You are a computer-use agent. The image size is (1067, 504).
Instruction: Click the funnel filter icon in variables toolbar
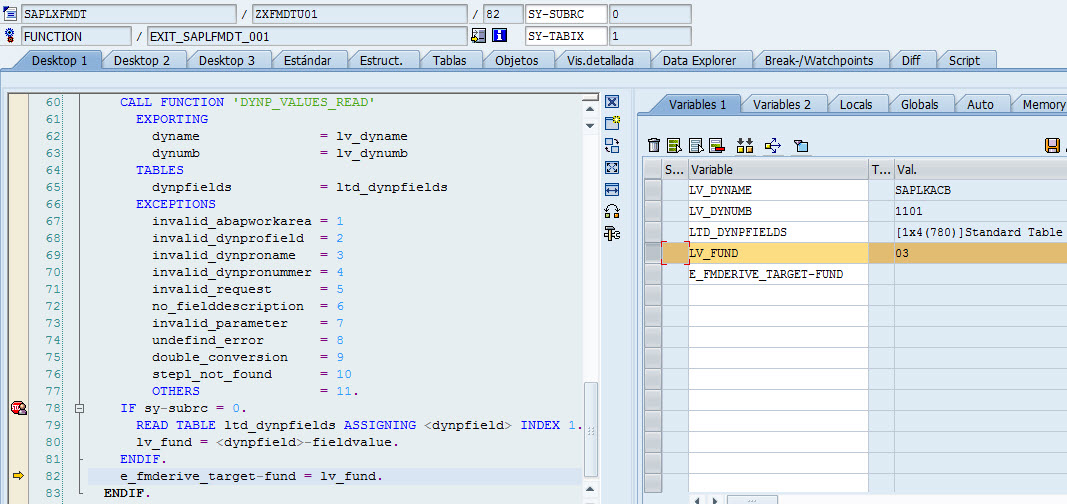coord(801,146)
